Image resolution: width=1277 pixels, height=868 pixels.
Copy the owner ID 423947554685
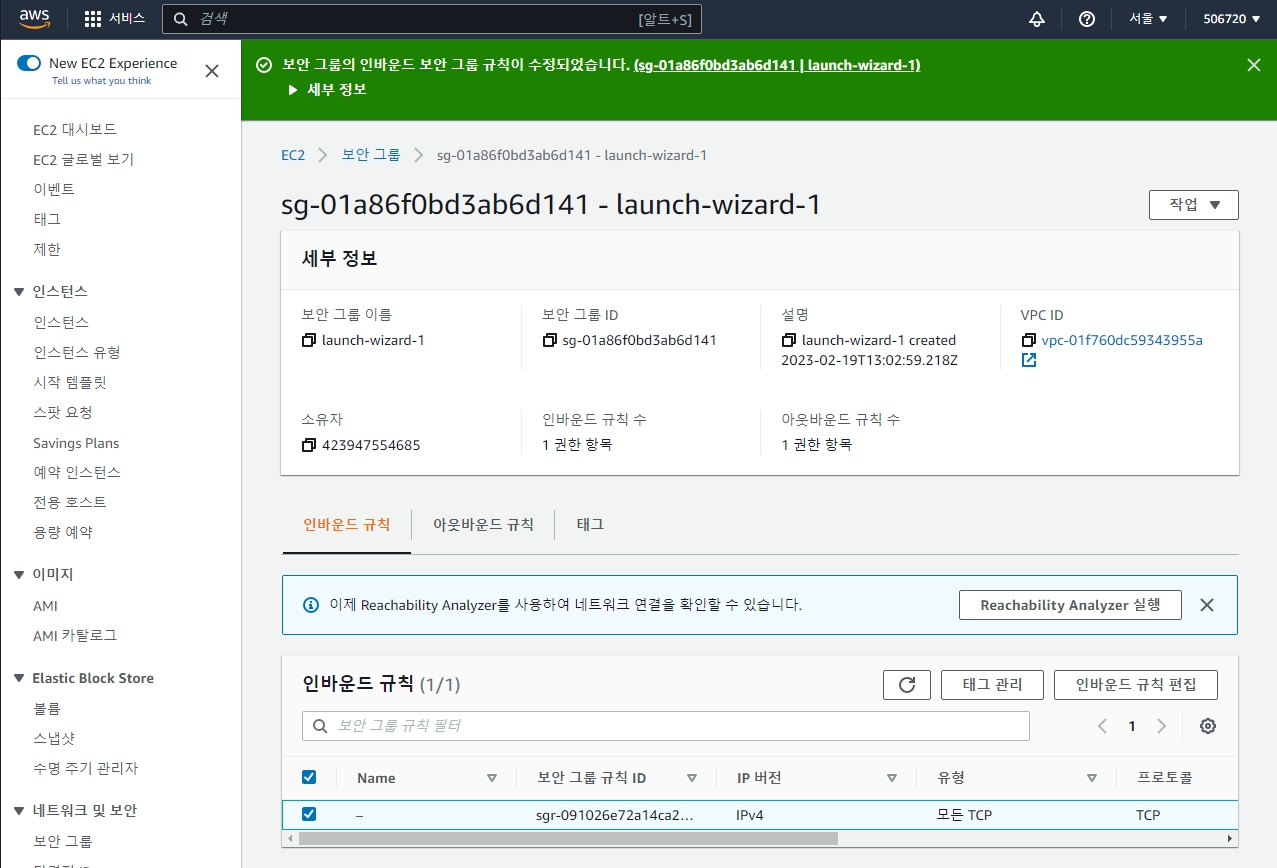pos(309,445)
